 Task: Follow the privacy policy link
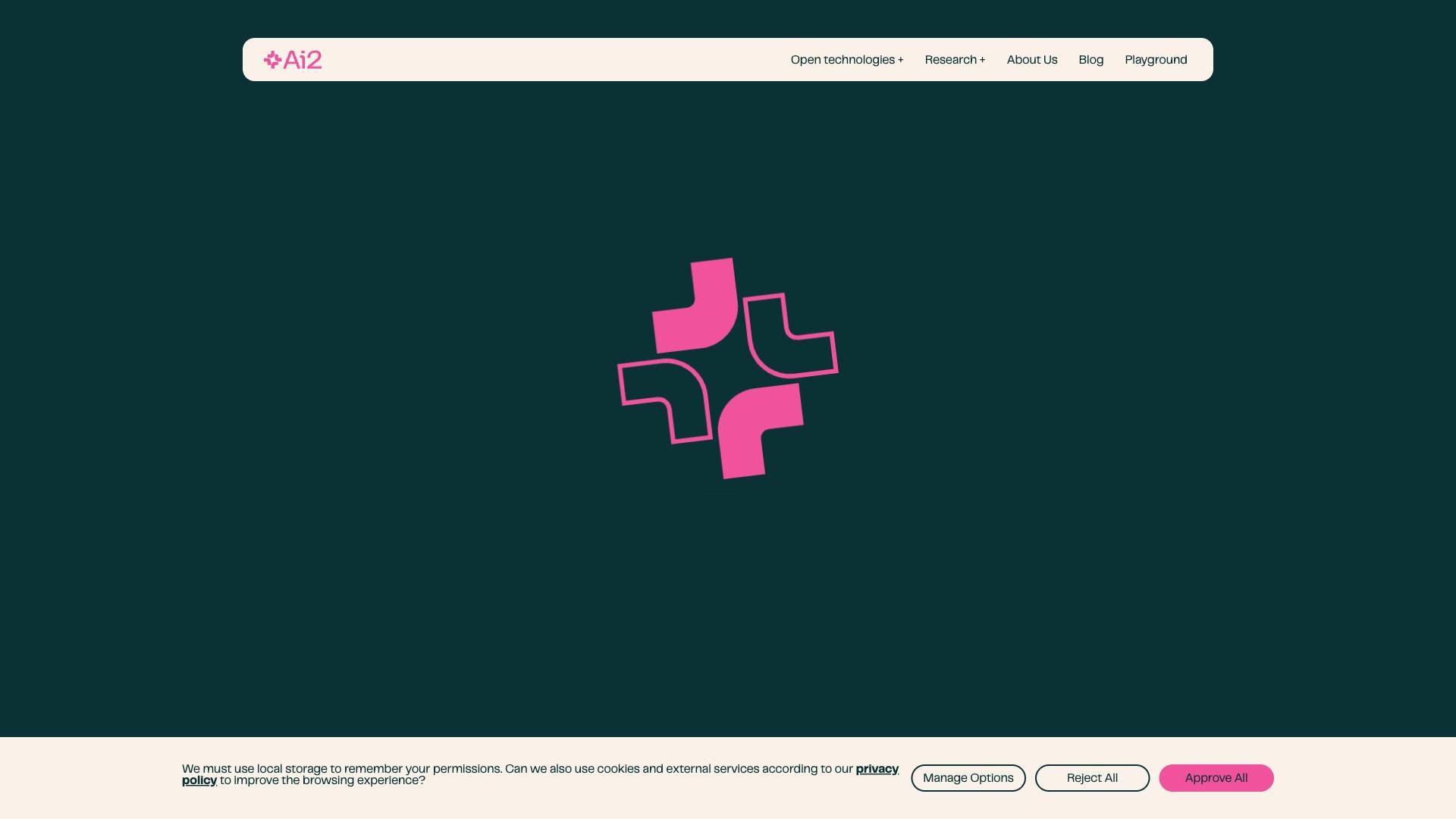(x=877, y=769)
